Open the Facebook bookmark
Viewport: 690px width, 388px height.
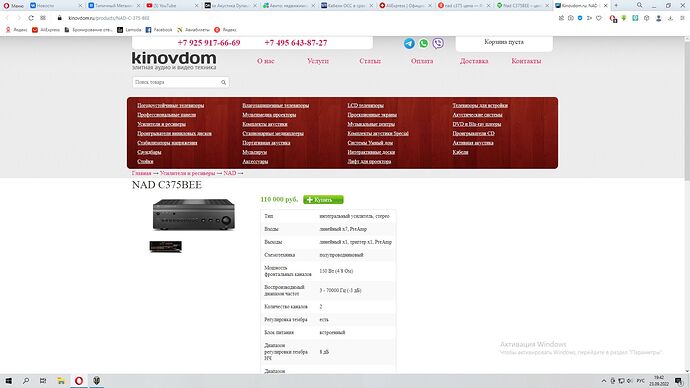click(x=159, y=30)
